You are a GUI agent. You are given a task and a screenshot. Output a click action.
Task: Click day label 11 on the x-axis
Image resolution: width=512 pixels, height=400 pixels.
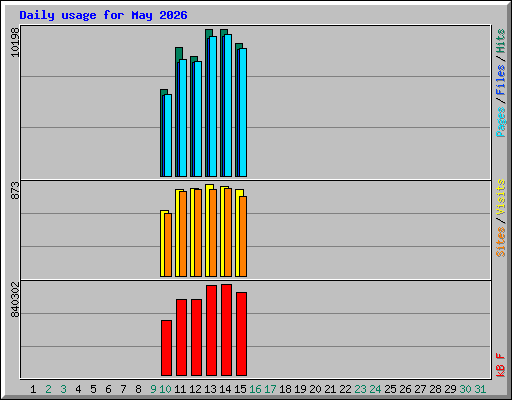pyautogui.click(x=180, y=389)
